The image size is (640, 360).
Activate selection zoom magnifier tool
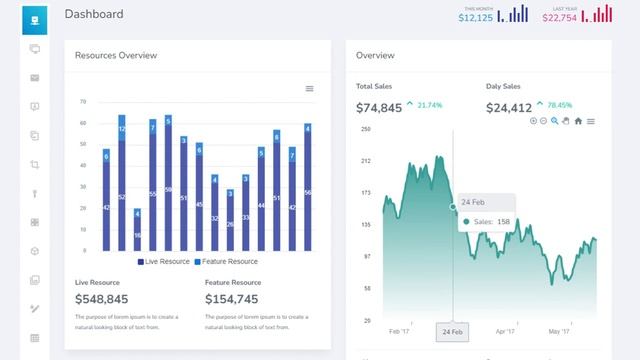point(554,121)
